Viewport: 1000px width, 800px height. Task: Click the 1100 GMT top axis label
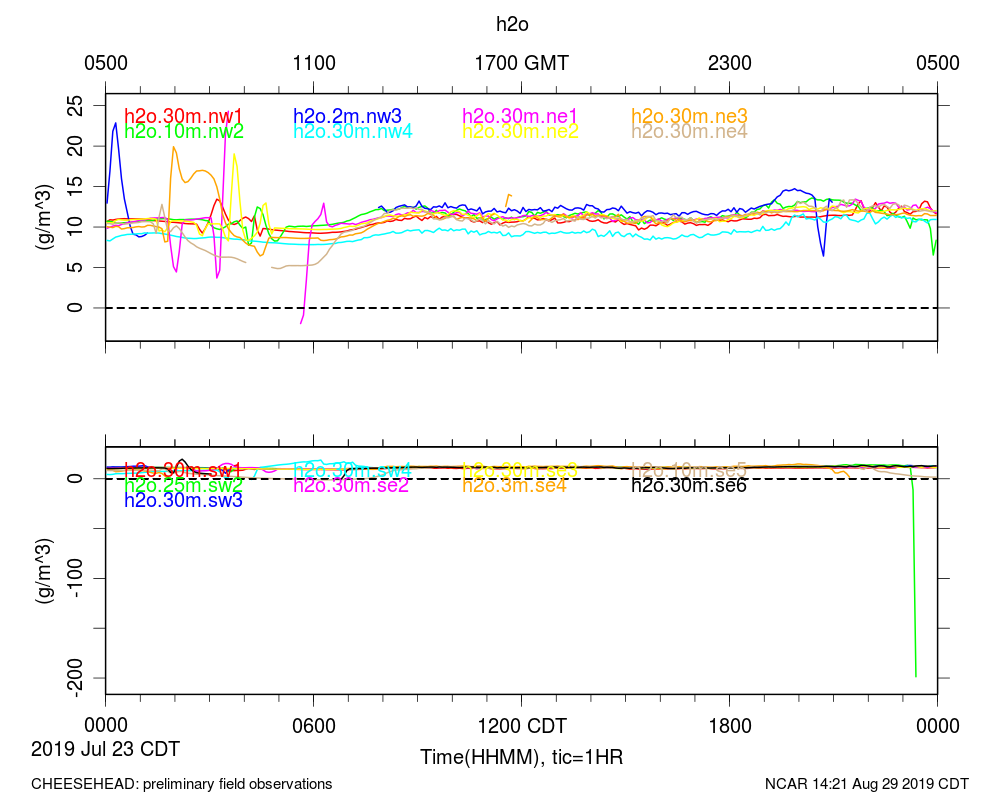point(314,63)
